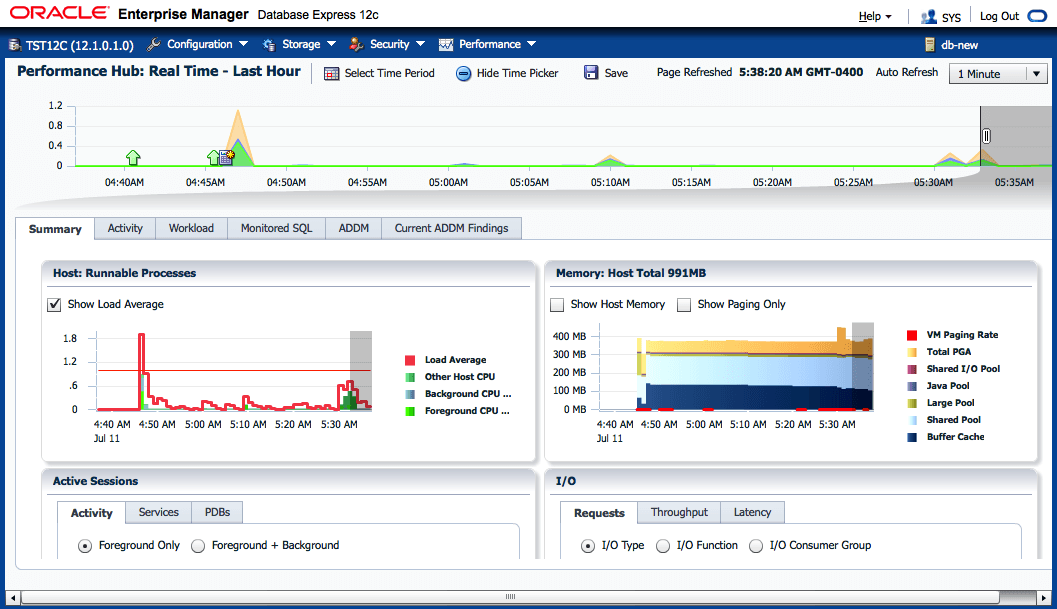Switch Active Sessions to Services tab
The height and width of the screenshot is (609, 1057).
pos(158,512)
